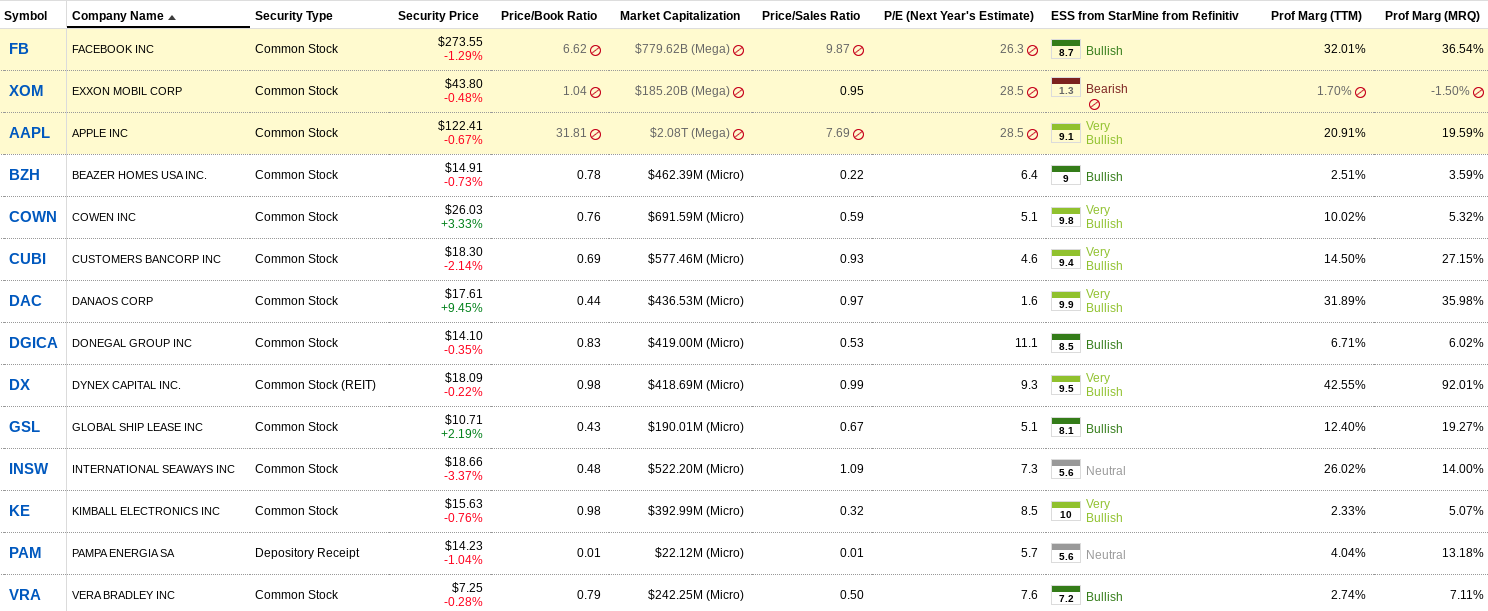Open the FB ticker symbol link

[19, 49]
